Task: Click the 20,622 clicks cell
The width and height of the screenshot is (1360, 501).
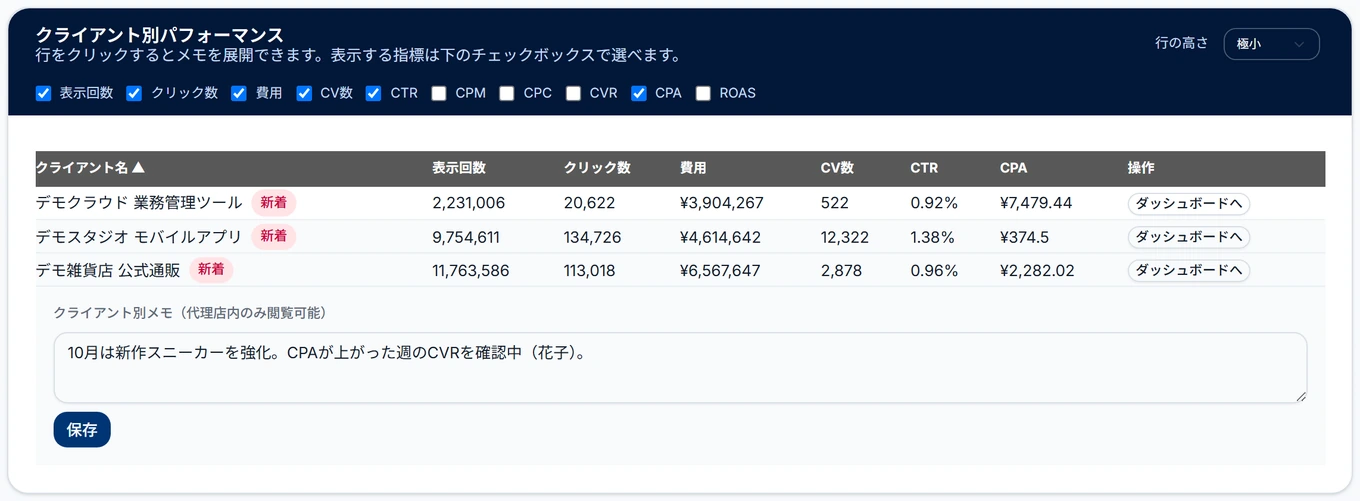Action: 590,203
